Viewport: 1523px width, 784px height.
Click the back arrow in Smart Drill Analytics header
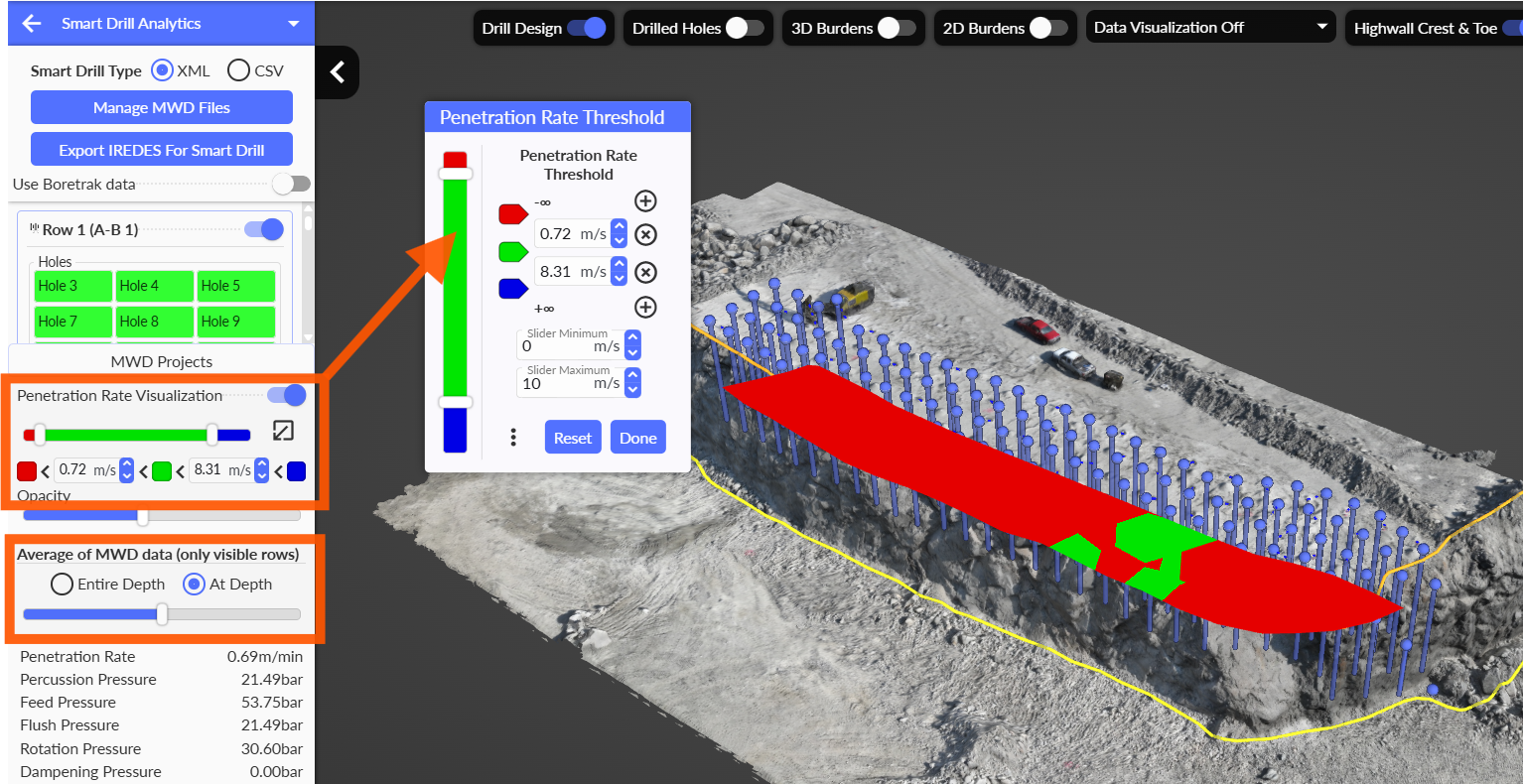point(32,24)
